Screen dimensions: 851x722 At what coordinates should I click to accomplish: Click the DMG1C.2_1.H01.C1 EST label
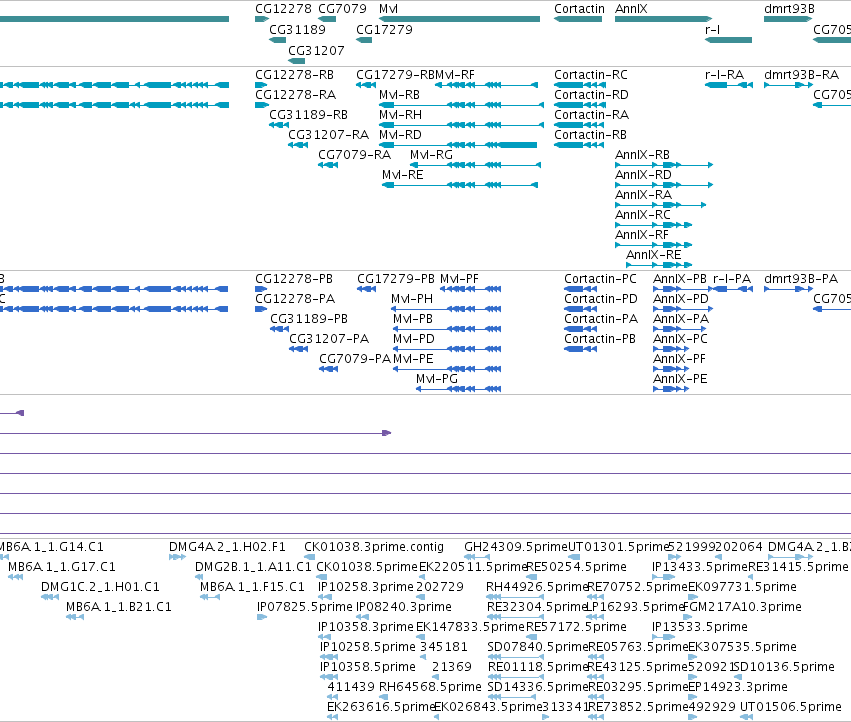point(100,587)
